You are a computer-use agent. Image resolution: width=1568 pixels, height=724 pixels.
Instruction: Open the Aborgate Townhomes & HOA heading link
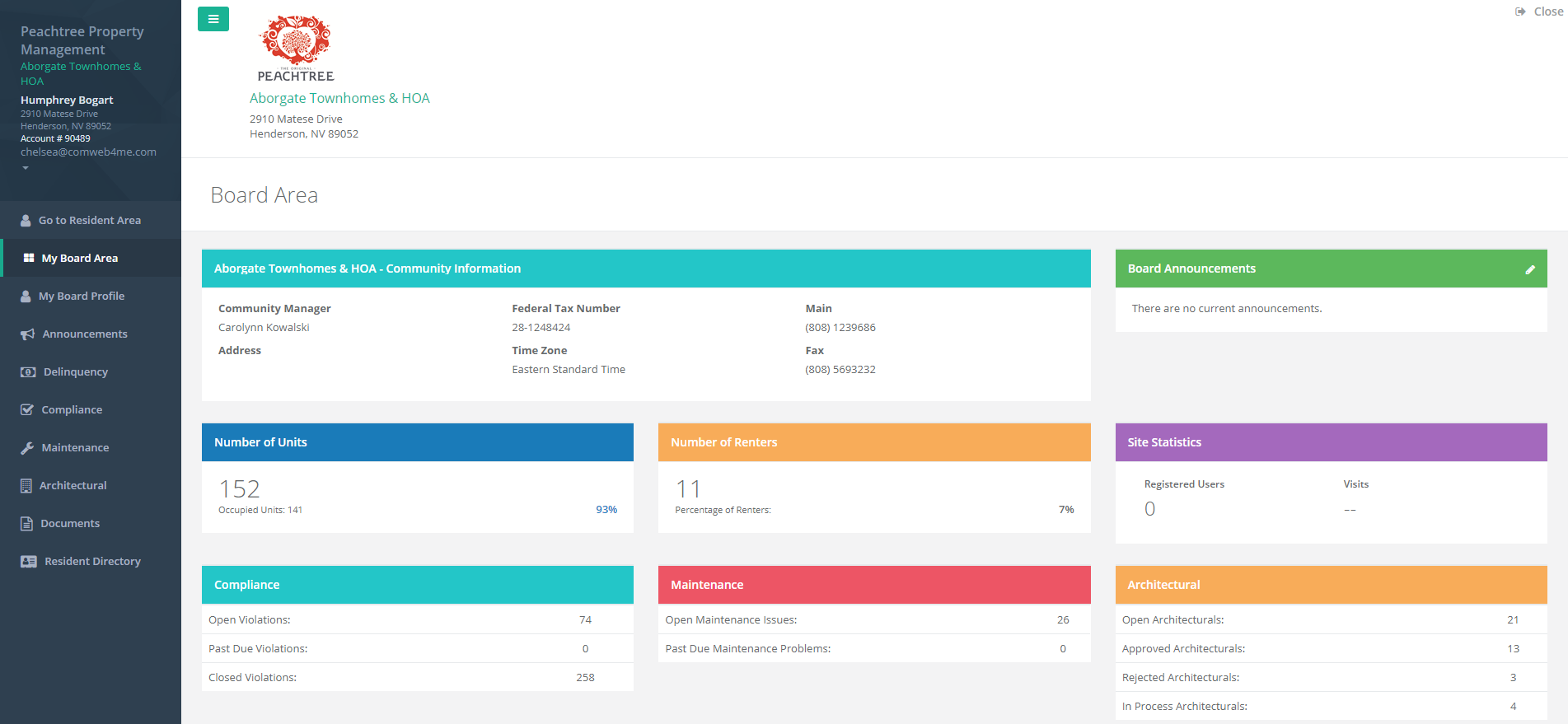(x=339, y=98)
